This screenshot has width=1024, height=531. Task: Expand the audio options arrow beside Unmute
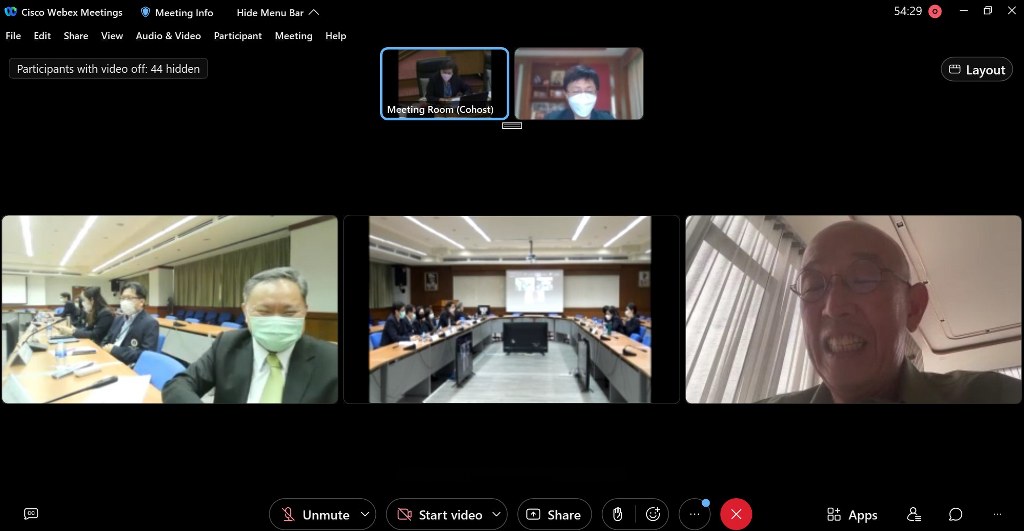coord(365,514)
